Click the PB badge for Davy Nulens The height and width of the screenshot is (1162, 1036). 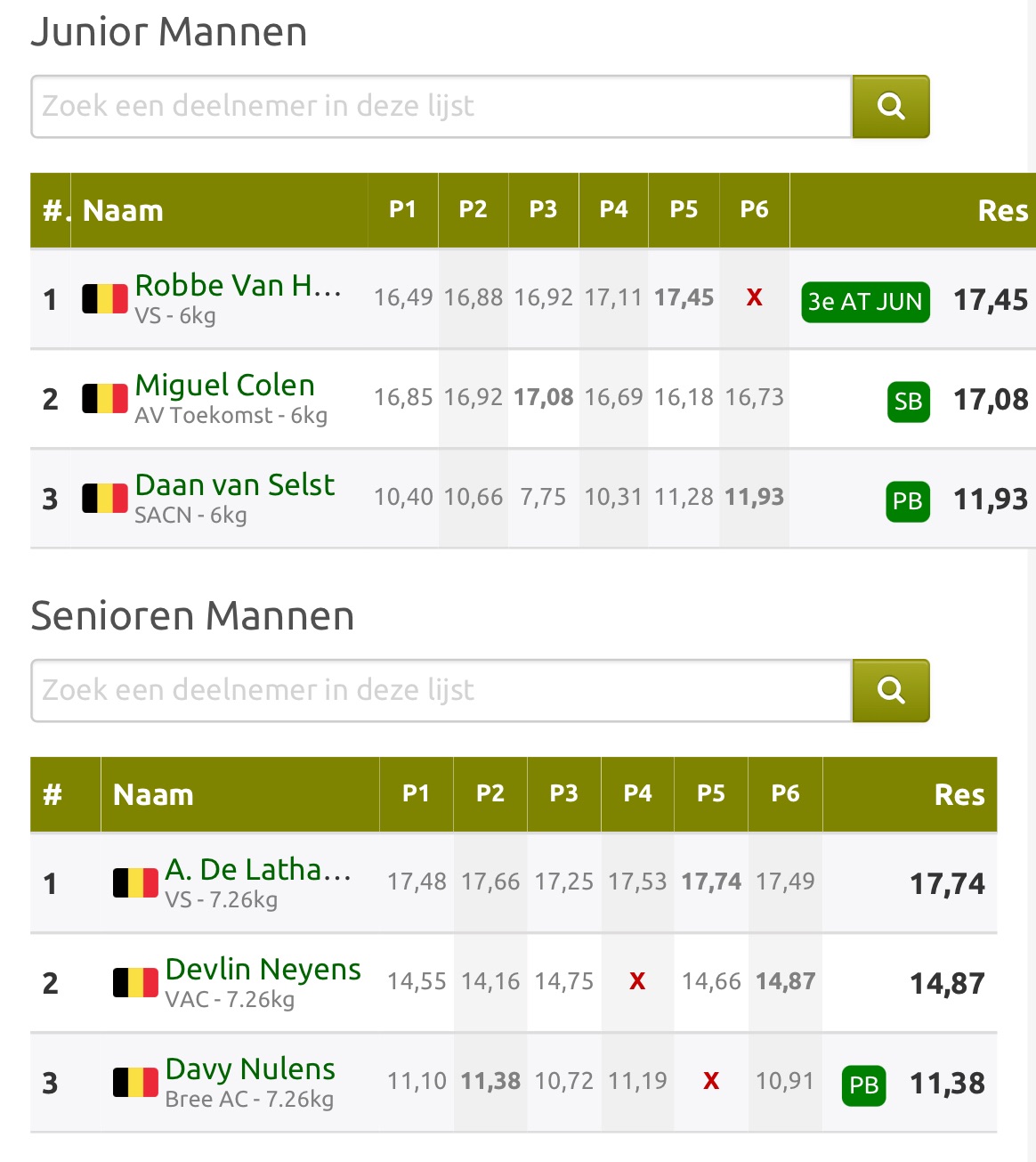(x=863, y=1085)
